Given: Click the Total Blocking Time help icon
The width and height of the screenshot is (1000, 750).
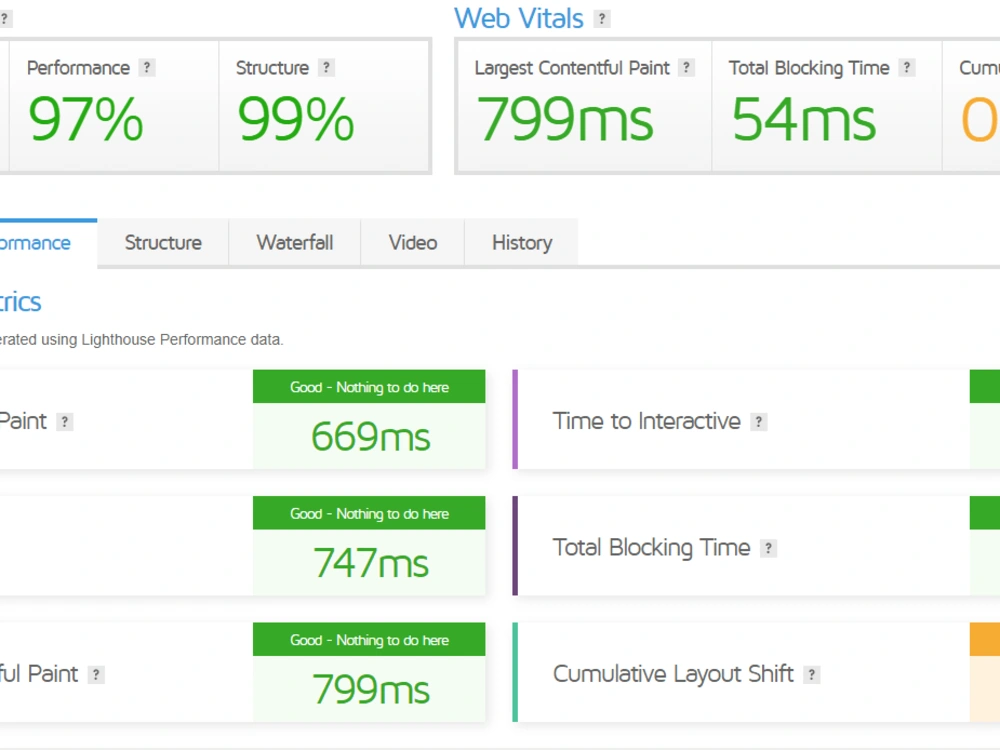Looking at the screenshot, I should pos(907,67).
